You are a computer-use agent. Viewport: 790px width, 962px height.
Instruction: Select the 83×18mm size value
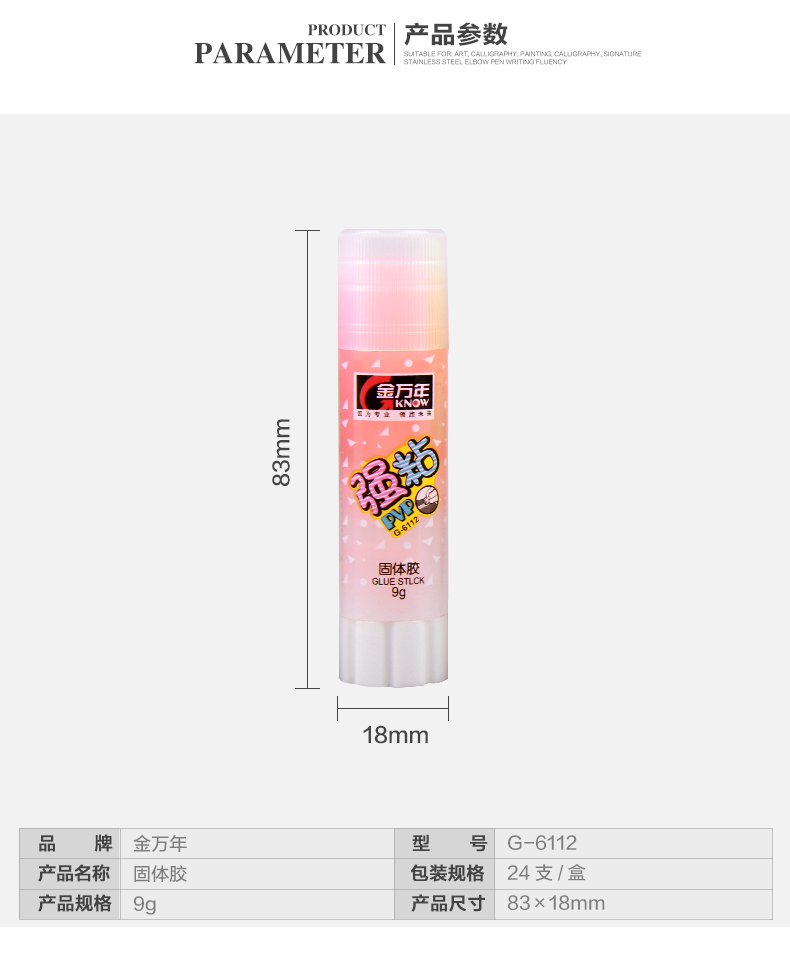pos(556,903)
